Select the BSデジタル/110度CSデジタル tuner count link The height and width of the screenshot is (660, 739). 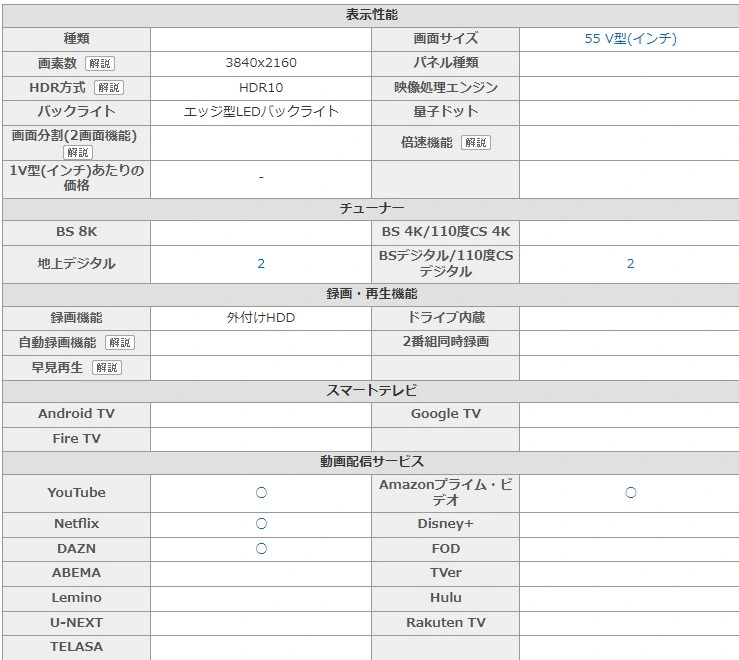[630, 264]
